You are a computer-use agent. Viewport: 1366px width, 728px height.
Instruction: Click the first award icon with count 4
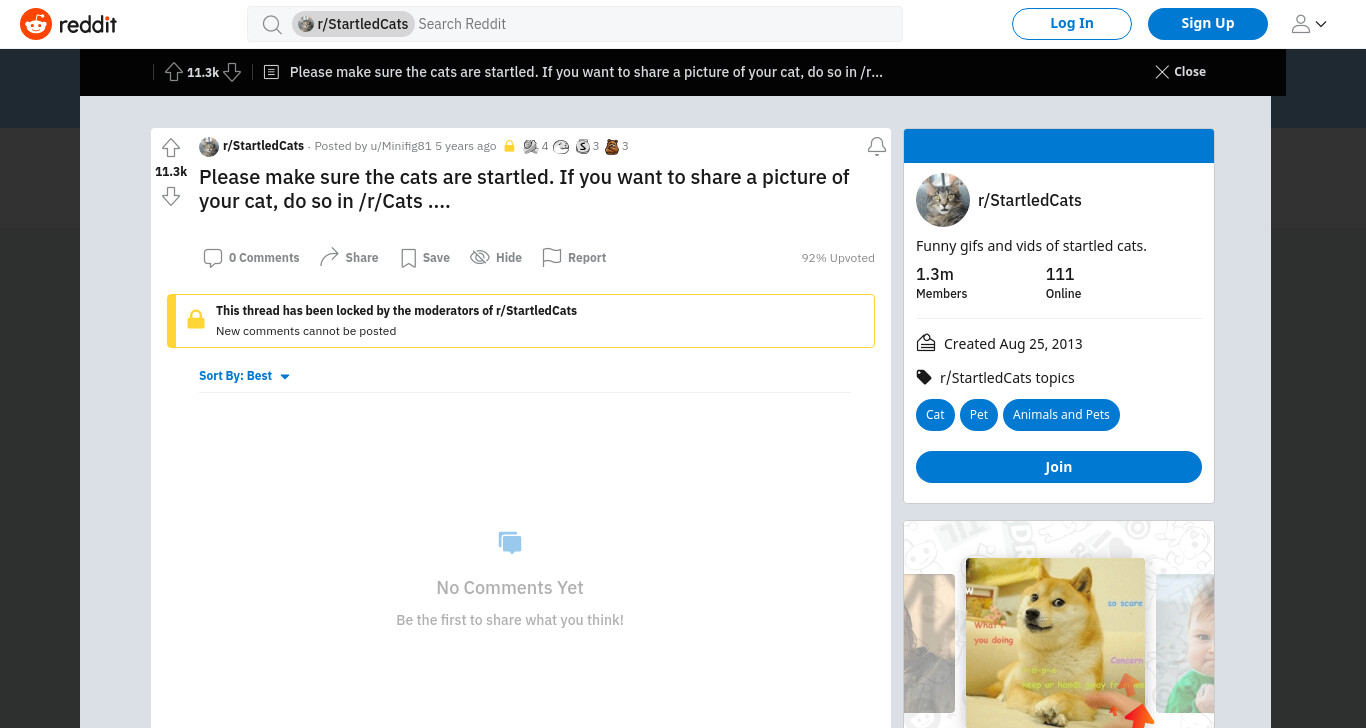pyautogui.click(x=530, y=146)
